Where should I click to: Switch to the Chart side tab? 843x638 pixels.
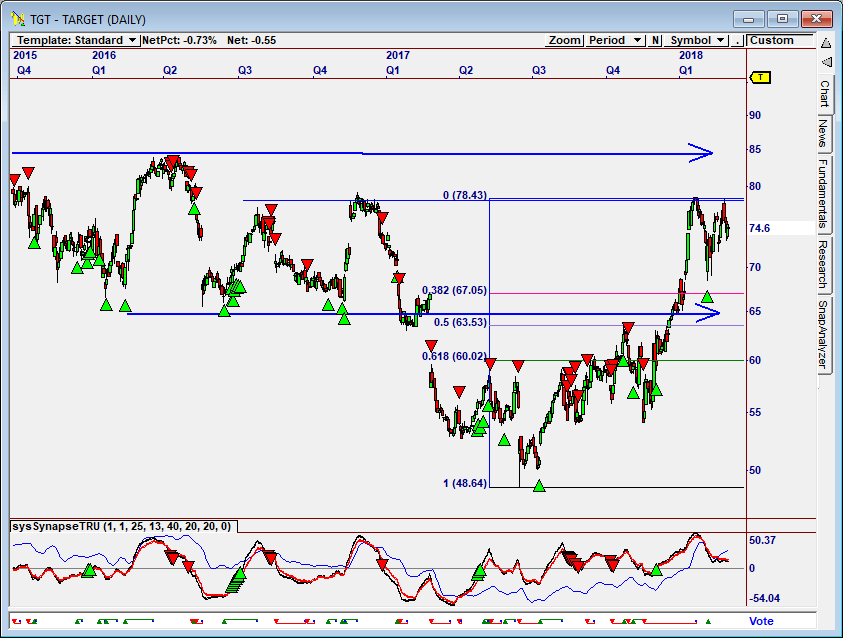825,94
